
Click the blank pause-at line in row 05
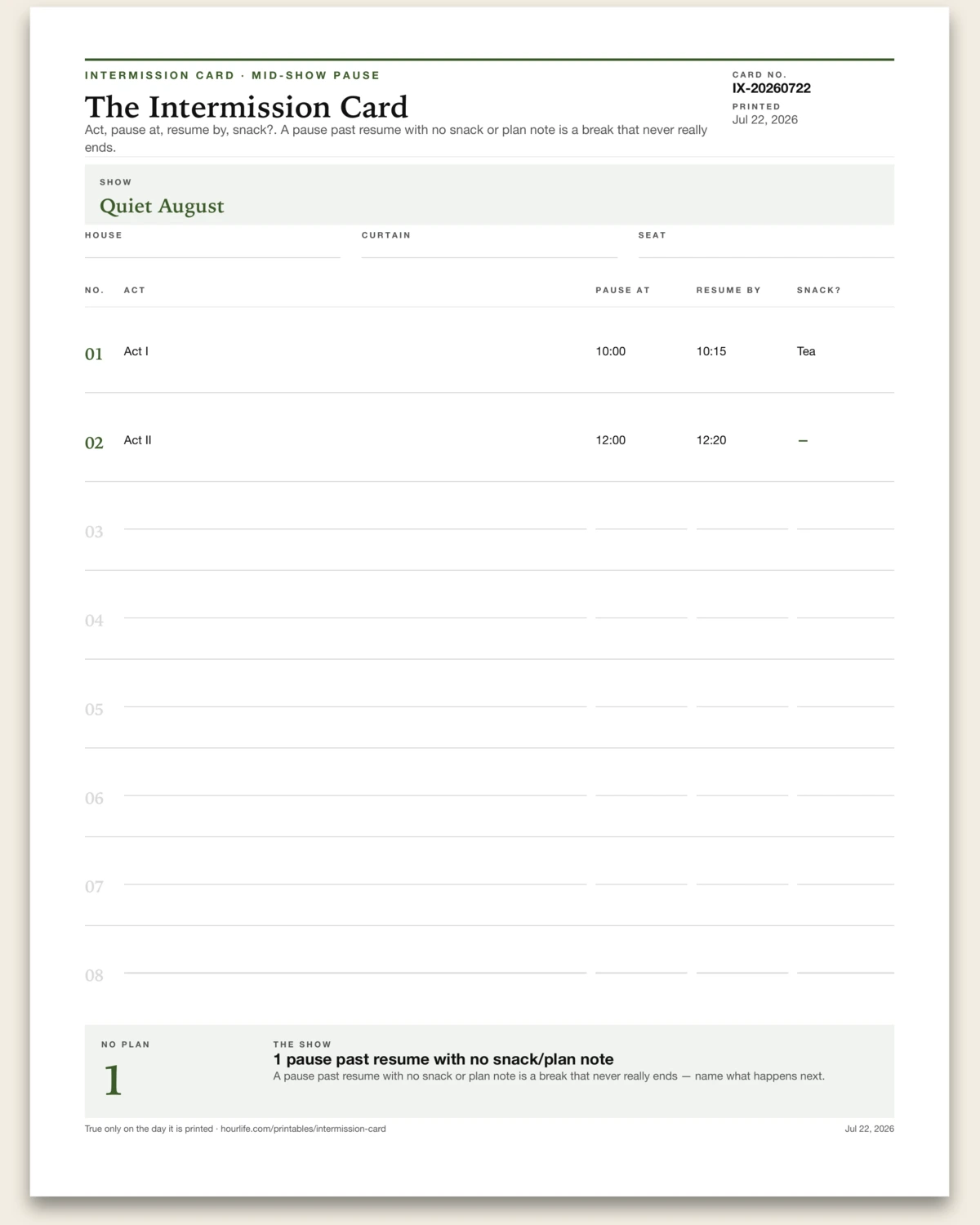click(641, 706)
